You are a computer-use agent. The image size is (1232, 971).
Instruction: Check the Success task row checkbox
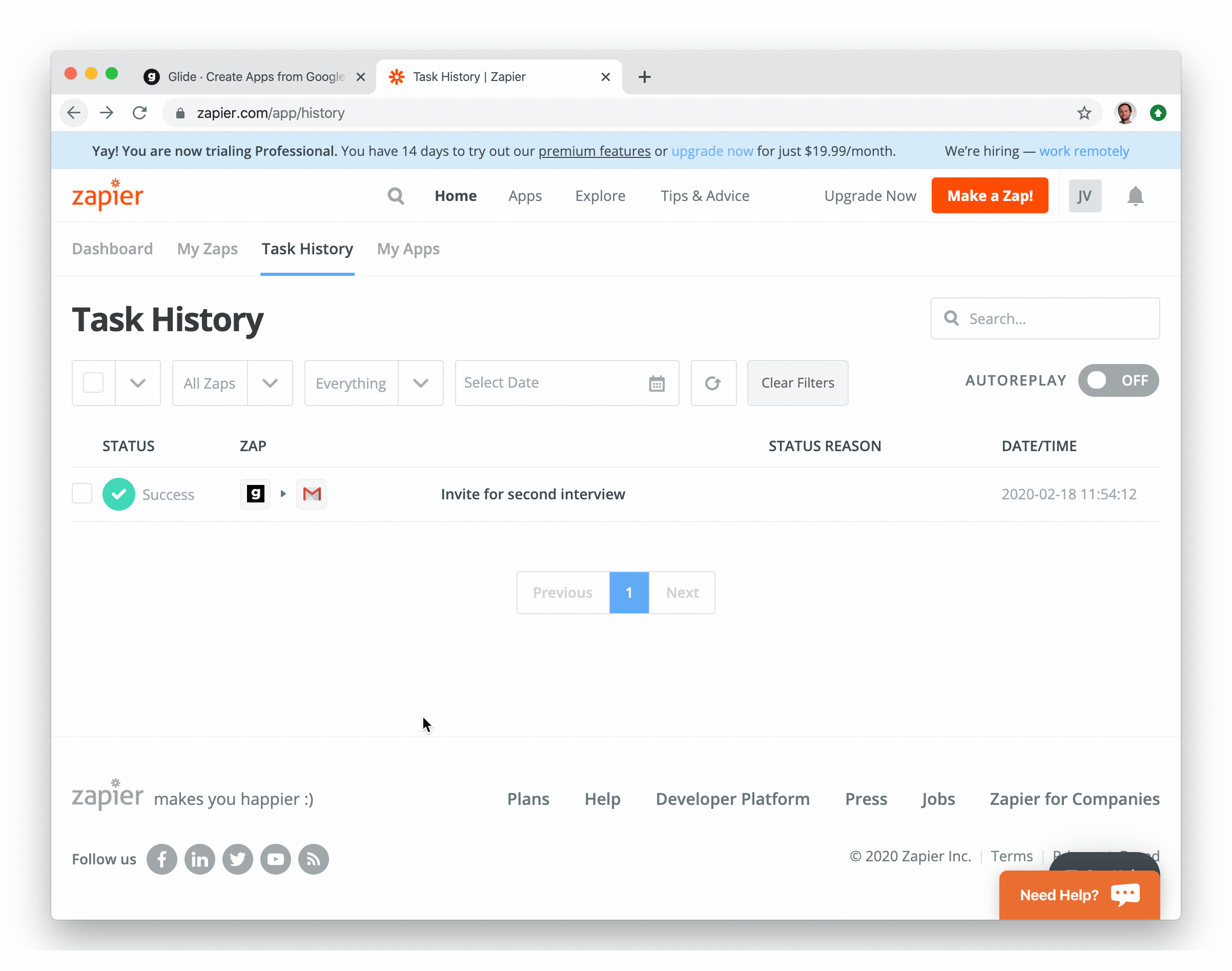click(82, 494)
